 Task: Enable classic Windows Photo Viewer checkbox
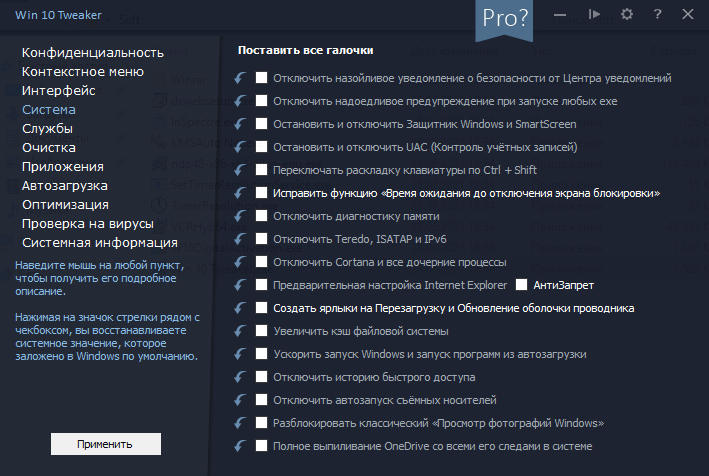coord(261,423)
